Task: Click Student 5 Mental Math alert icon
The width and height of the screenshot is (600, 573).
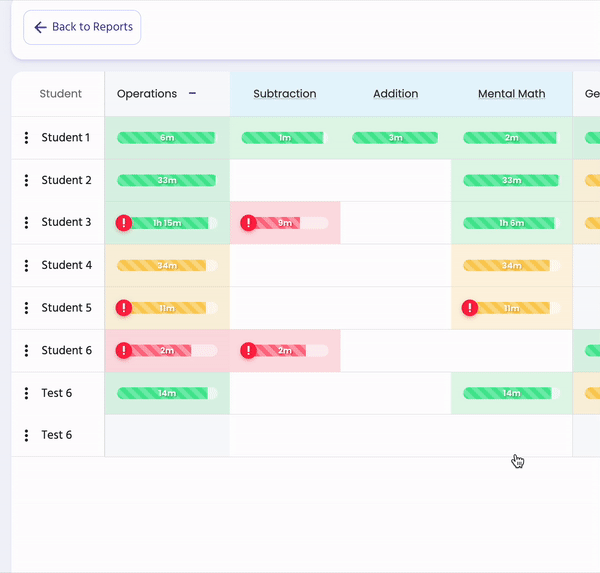Action: pos(470,308)
